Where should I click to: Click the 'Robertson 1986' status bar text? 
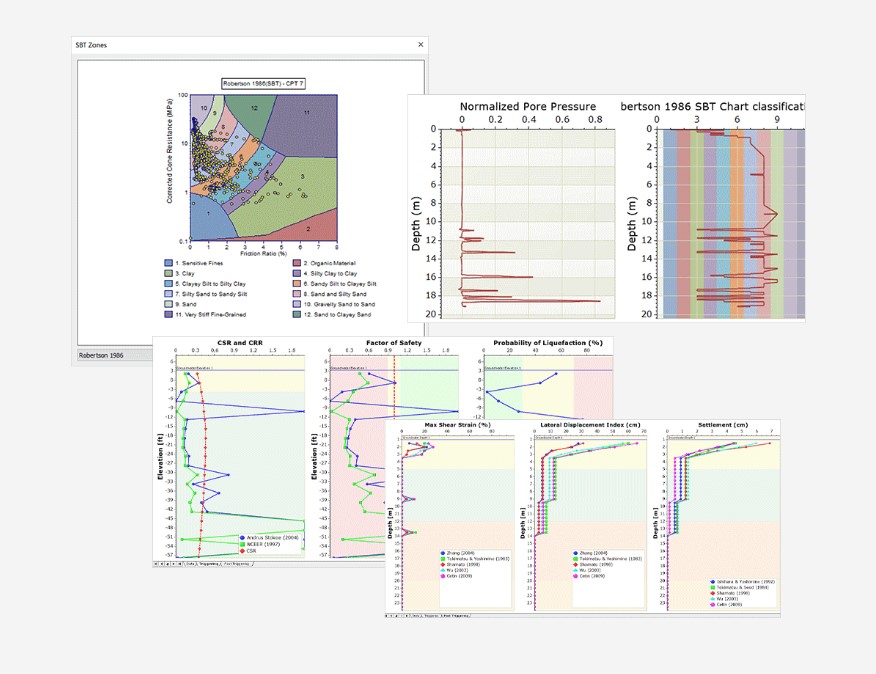coord(101,355)
